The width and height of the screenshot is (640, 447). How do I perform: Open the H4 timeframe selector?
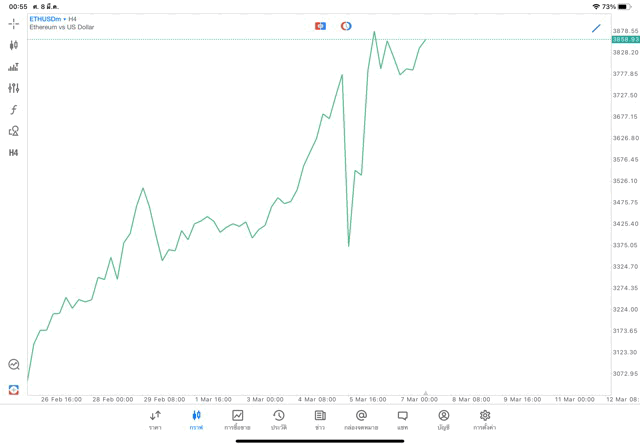point(13,153)
